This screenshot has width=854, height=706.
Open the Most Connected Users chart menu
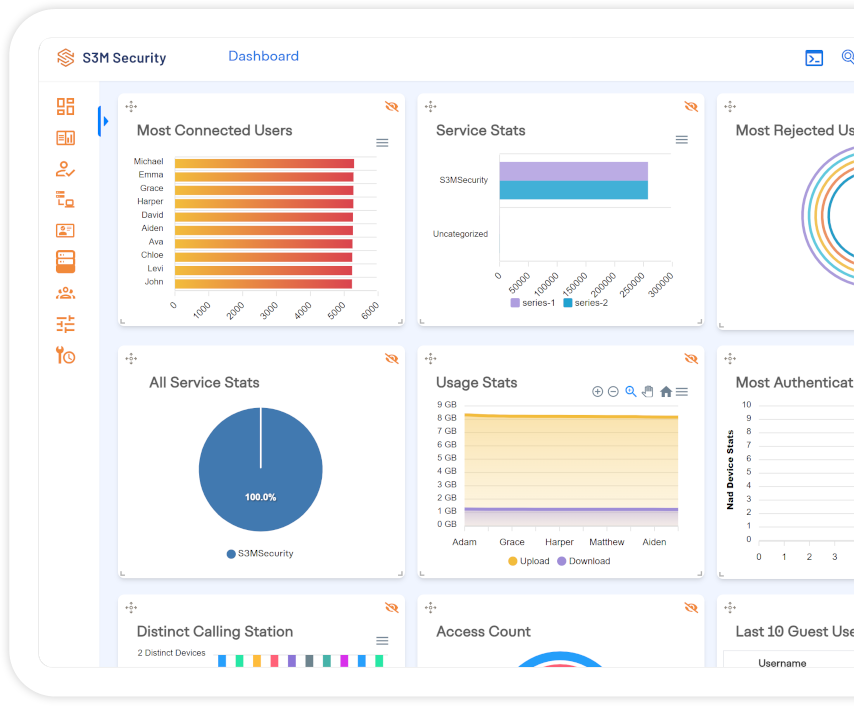(x=382, y=143)
